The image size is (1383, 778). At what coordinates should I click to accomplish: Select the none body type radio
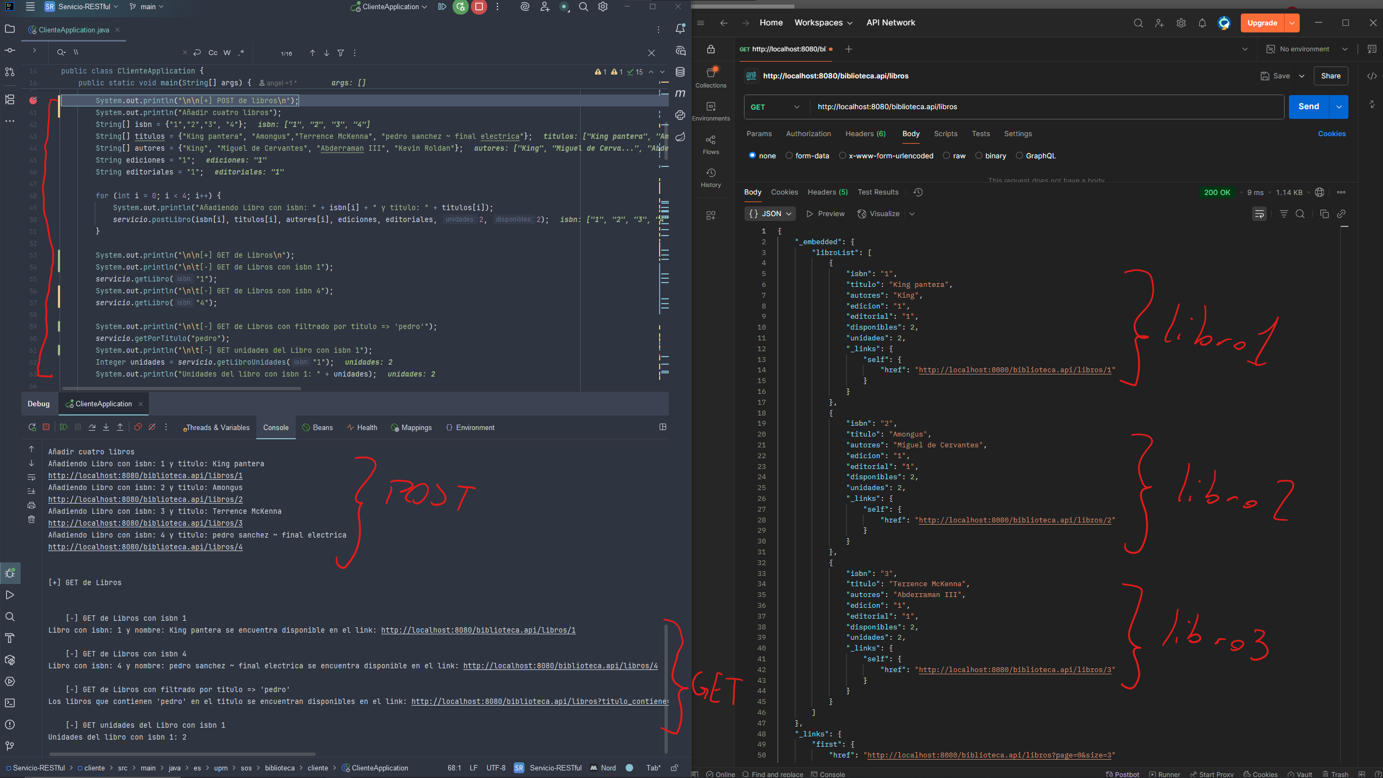[752, 156]
